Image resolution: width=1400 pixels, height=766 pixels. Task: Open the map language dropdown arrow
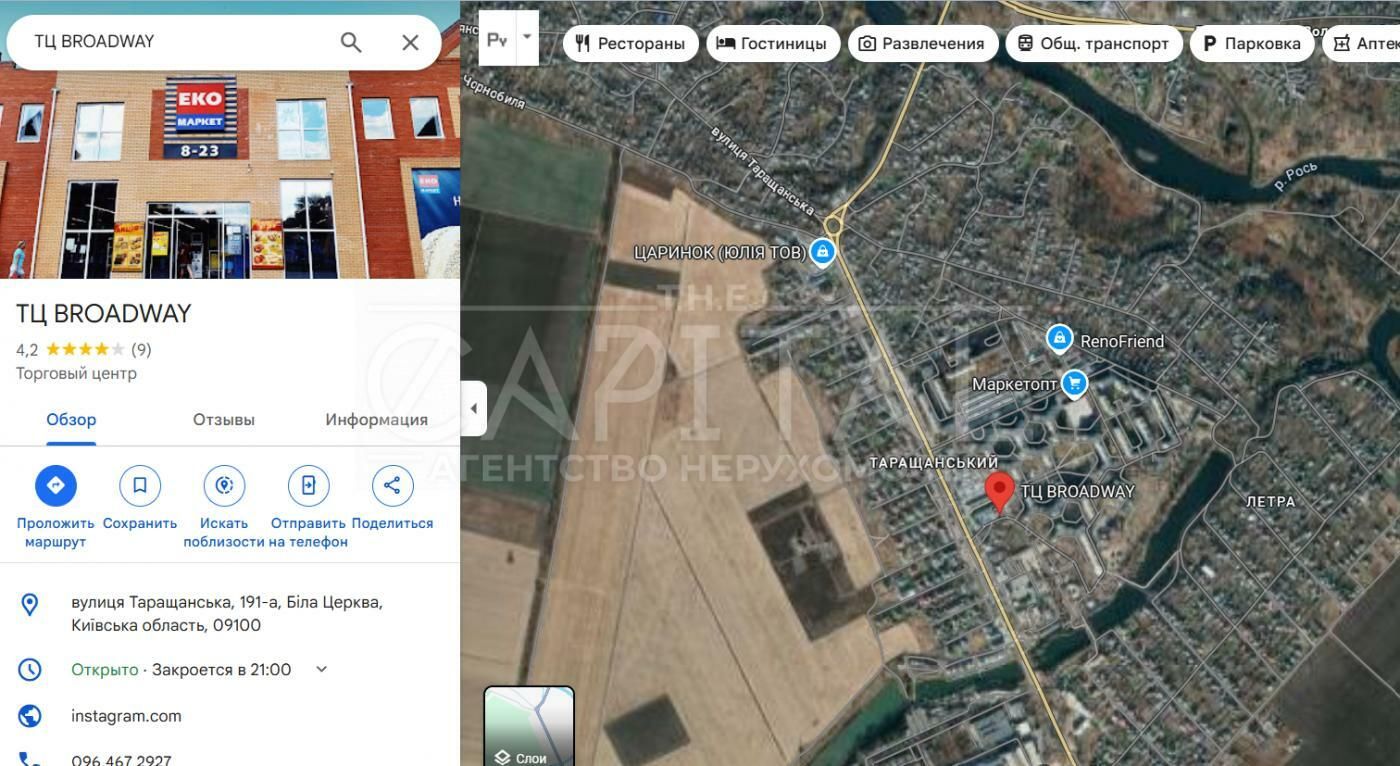(527, 38)
